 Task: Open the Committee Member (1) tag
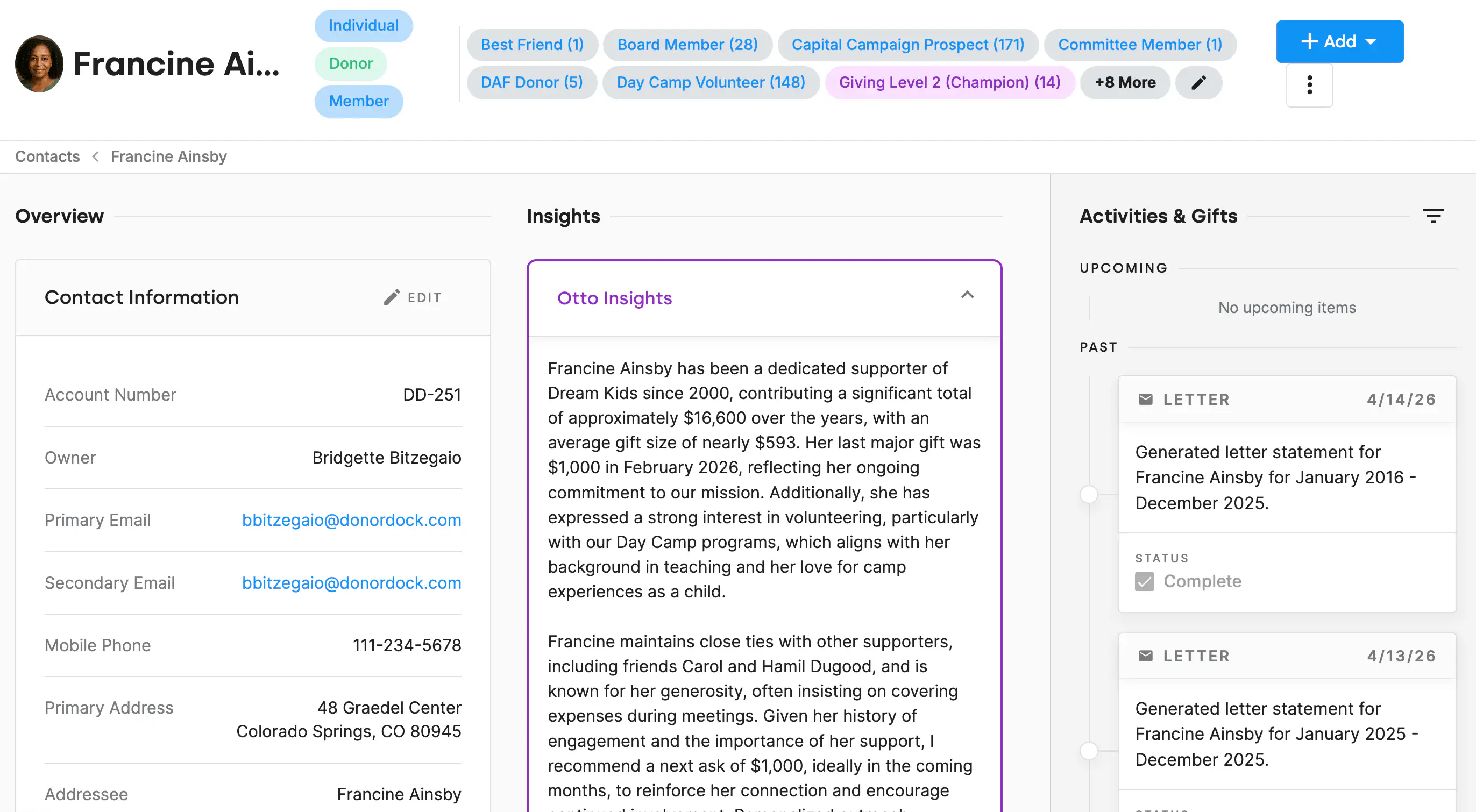[x=1140, y=45]
